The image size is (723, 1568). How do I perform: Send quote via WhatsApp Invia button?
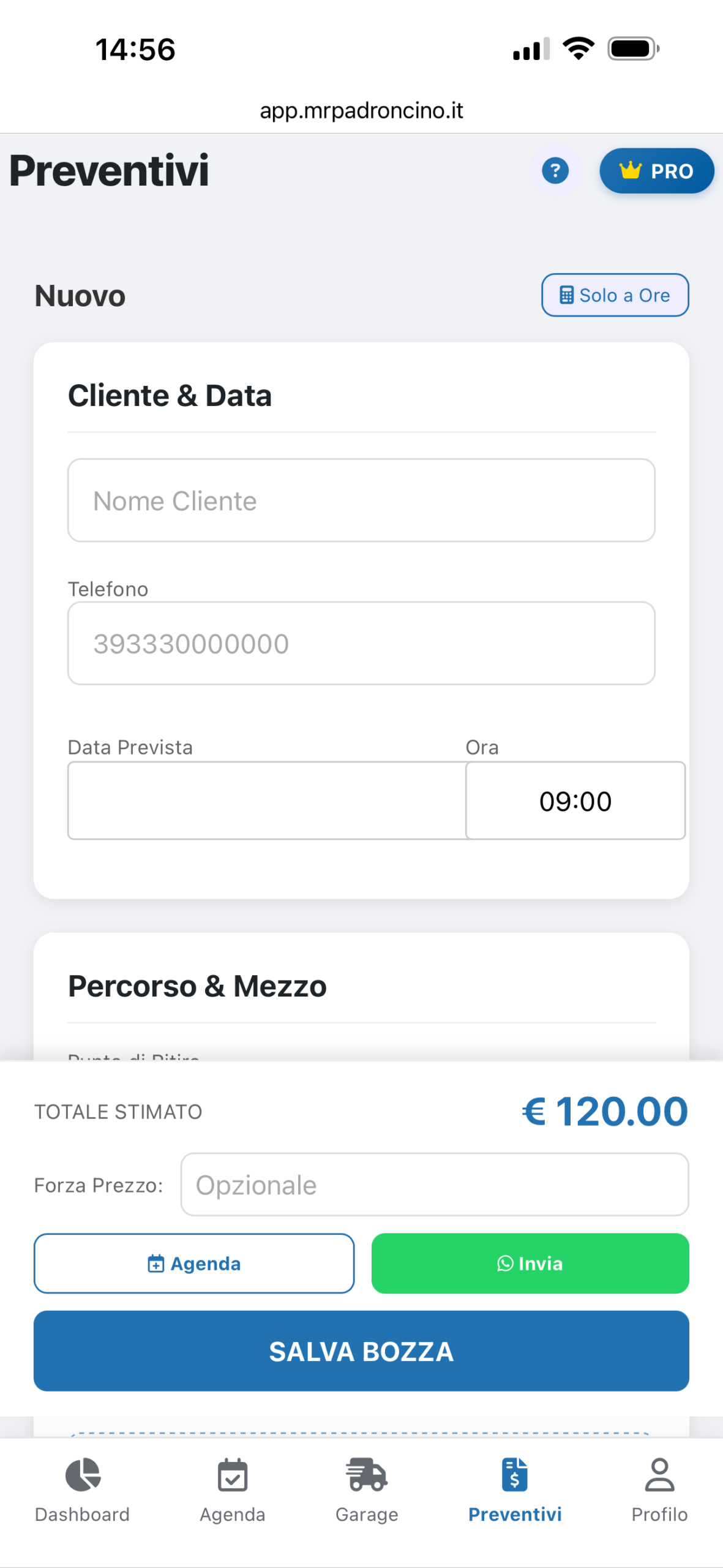pos(530,1264)
